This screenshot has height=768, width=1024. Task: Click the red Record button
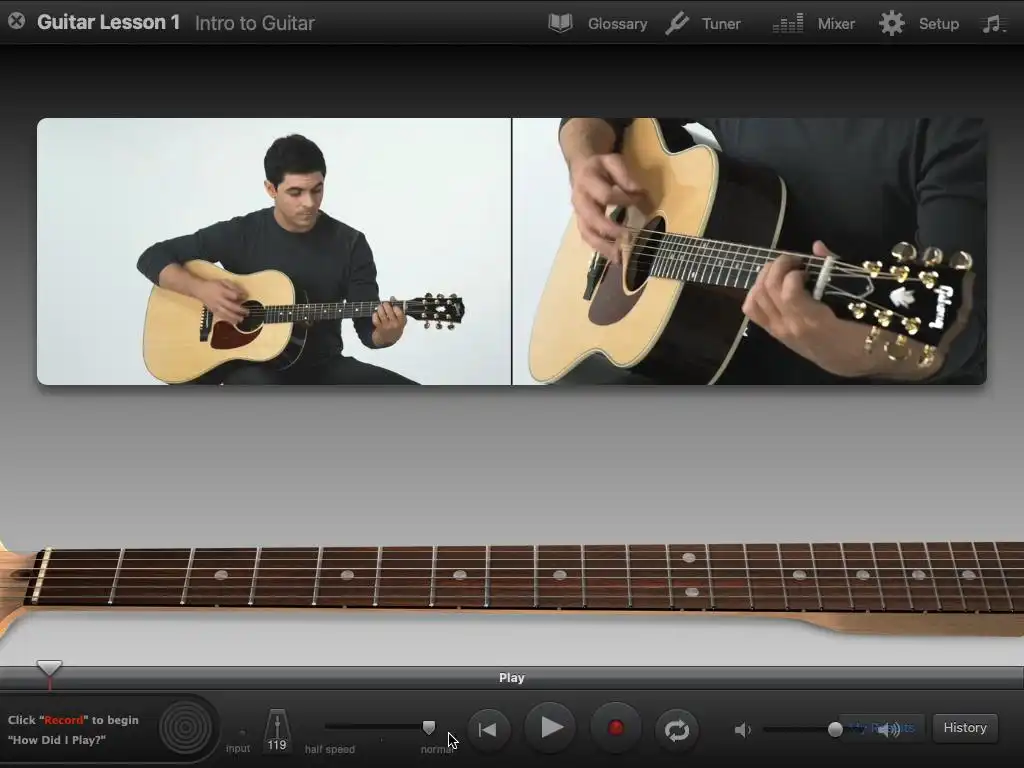[615, 728]
